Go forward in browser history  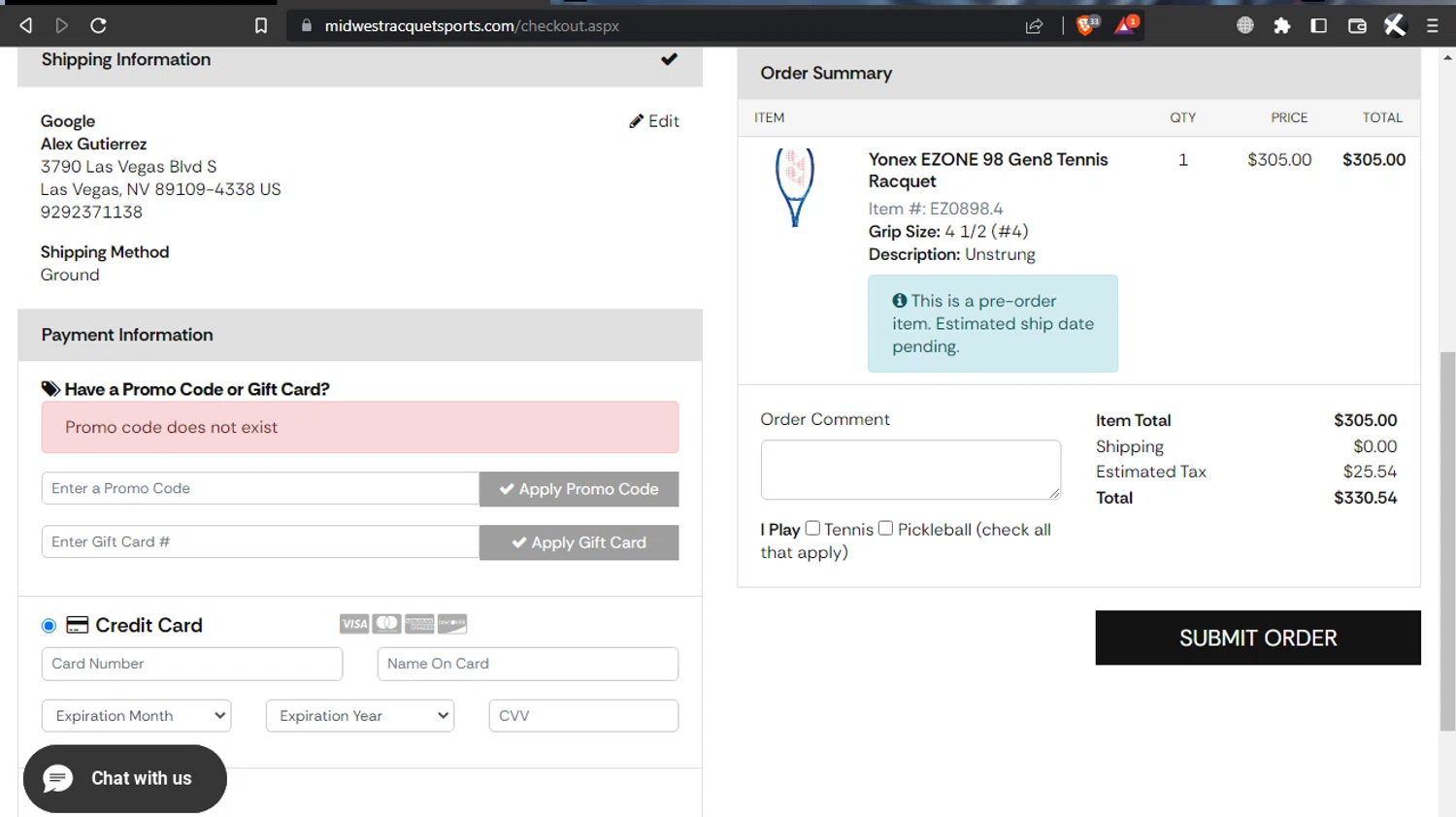pyautogui.click(x=62, y=25)
